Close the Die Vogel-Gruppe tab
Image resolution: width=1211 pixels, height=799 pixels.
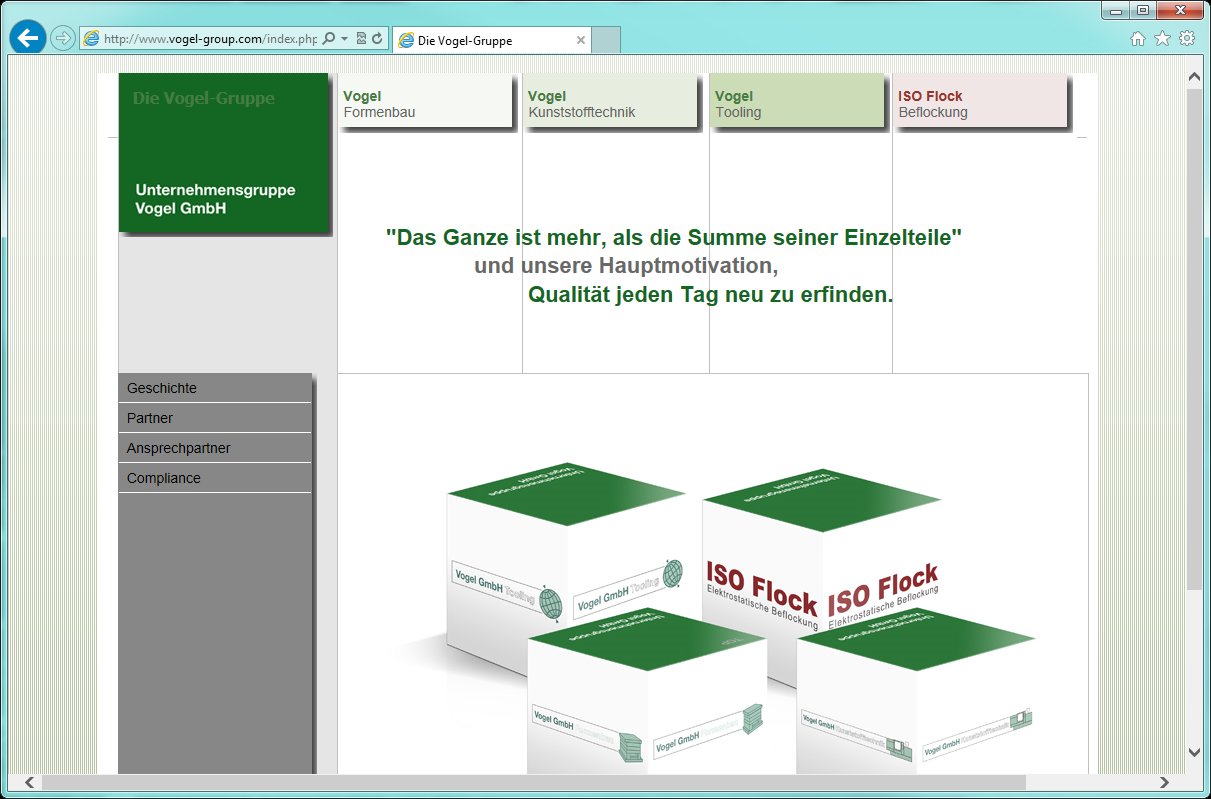click(580, 41)
